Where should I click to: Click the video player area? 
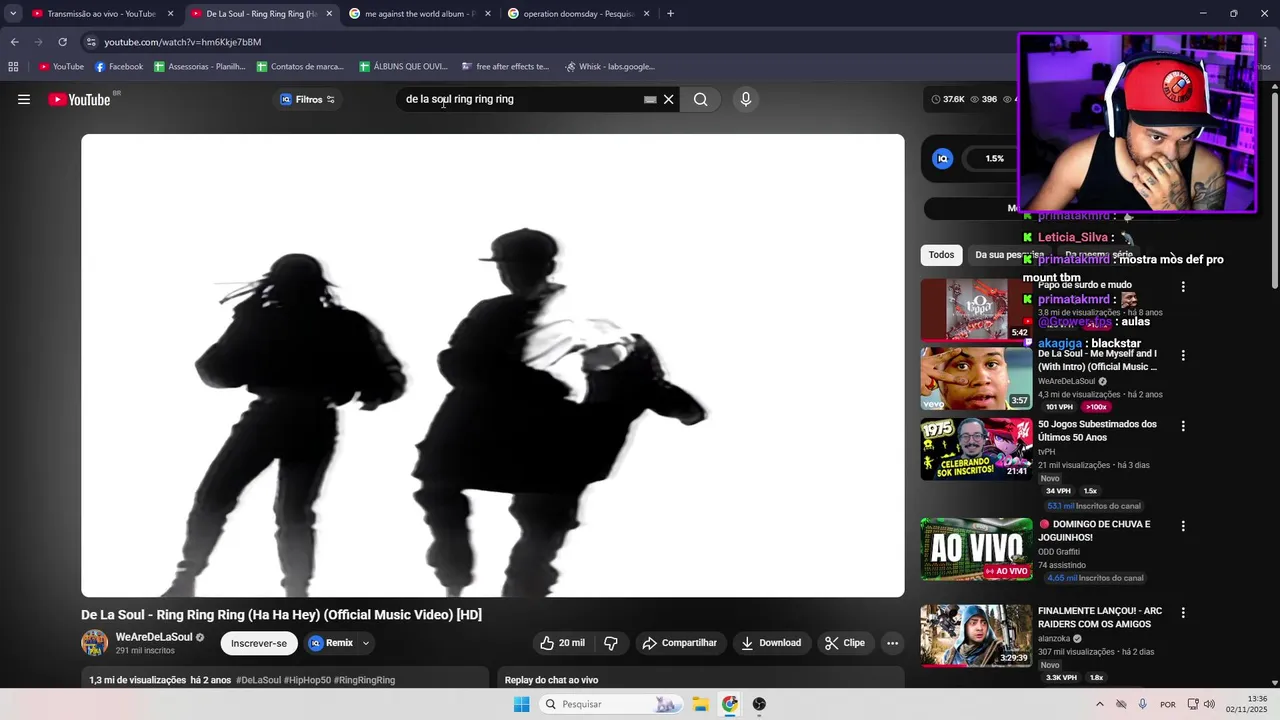[x=492, y=366]
